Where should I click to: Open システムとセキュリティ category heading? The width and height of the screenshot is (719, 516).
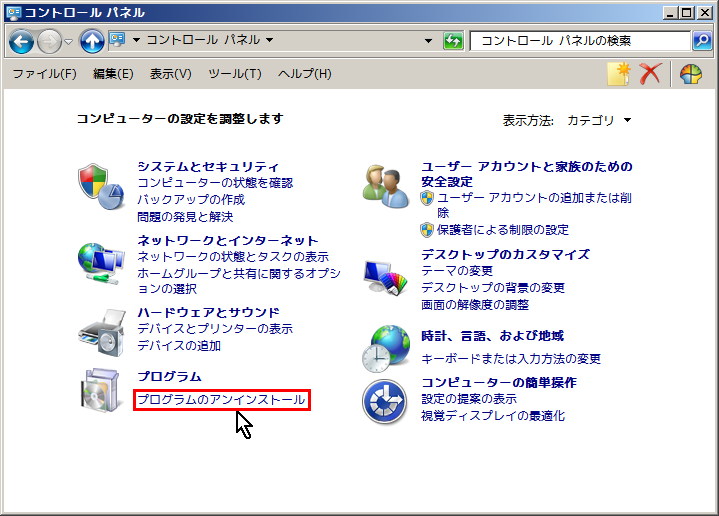pos(208,166)
